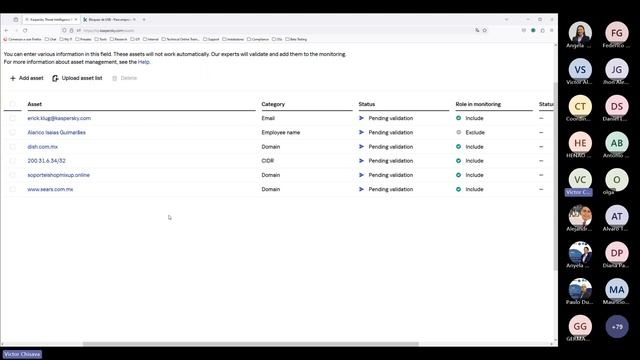Open the soporteishopmixup.online asset link

tap(58, 175)
